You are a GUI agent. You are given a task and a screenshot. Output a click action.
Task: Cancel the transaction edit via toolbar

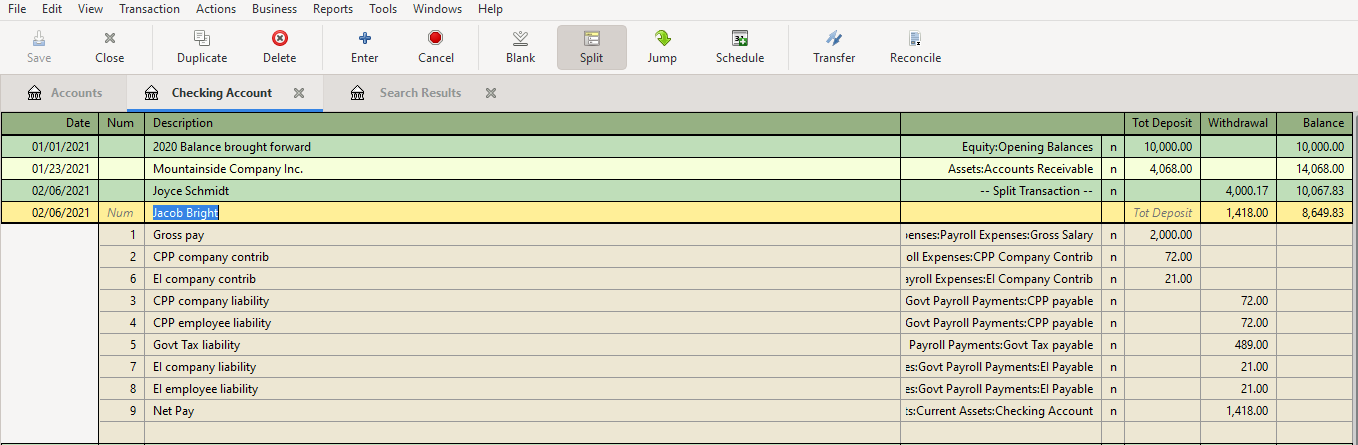click(x=435, y=47)
